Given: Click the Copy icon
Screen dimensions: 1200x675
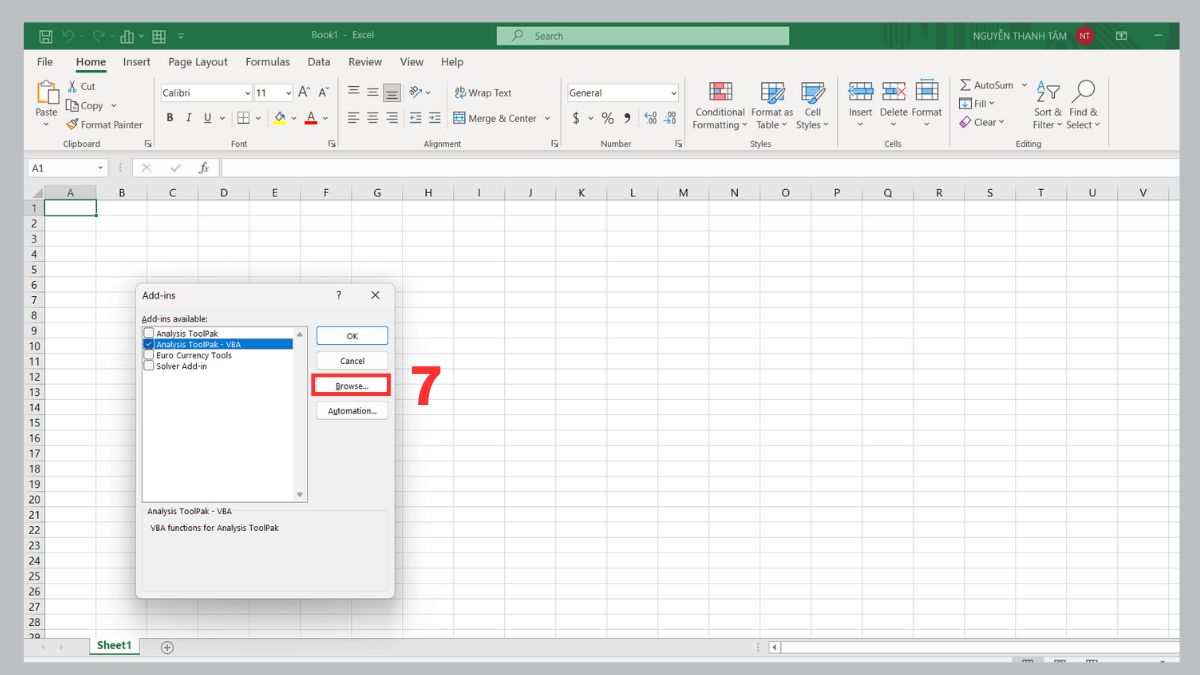Looking at the screenshot, I should click(72, 106).
